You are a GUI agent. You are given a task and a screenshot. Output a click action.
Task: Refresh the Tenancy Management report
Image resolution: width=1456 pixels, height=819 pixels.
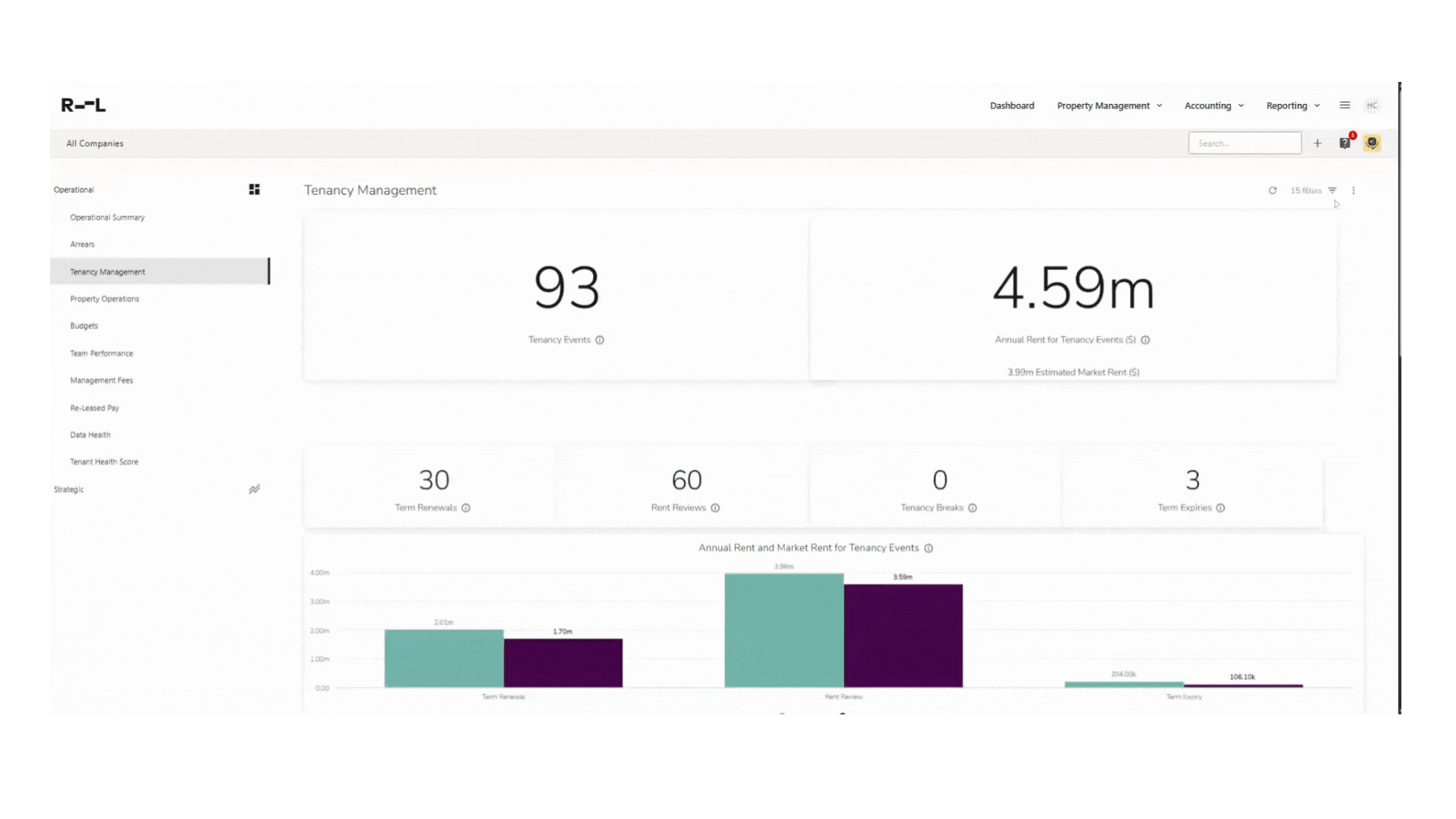click(x=1272, y=190)
